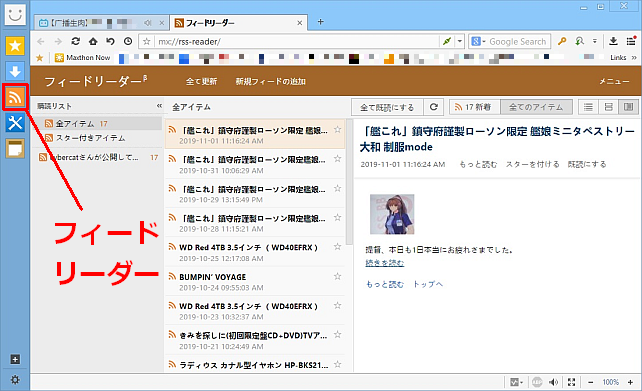This screenshot has width=642, height=391.
Task: Click the Google Search input field
Action: click(x=518, y=41)
